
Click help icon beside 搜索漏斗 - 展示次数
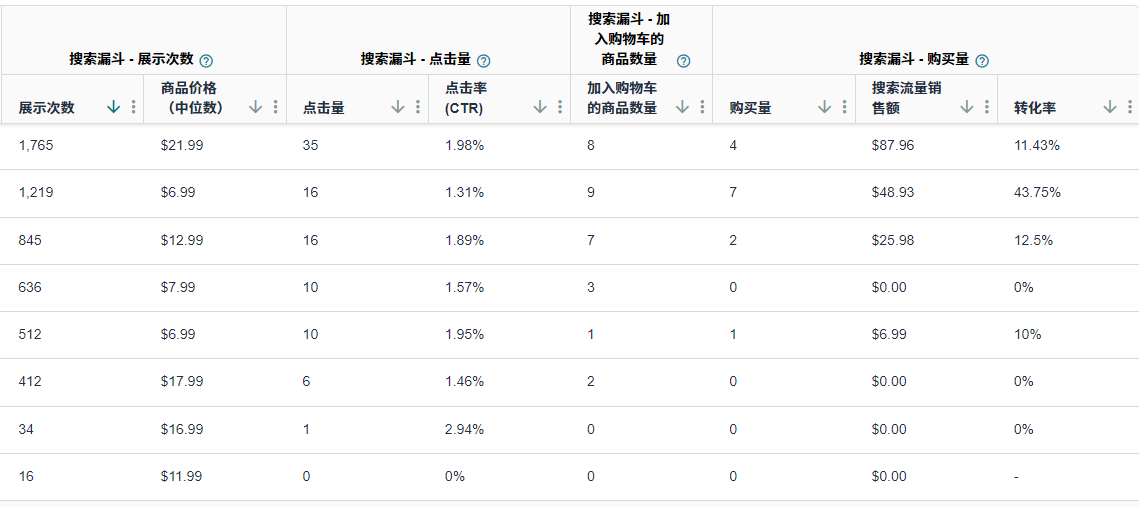pyautogui.click(x=206, y=60)
